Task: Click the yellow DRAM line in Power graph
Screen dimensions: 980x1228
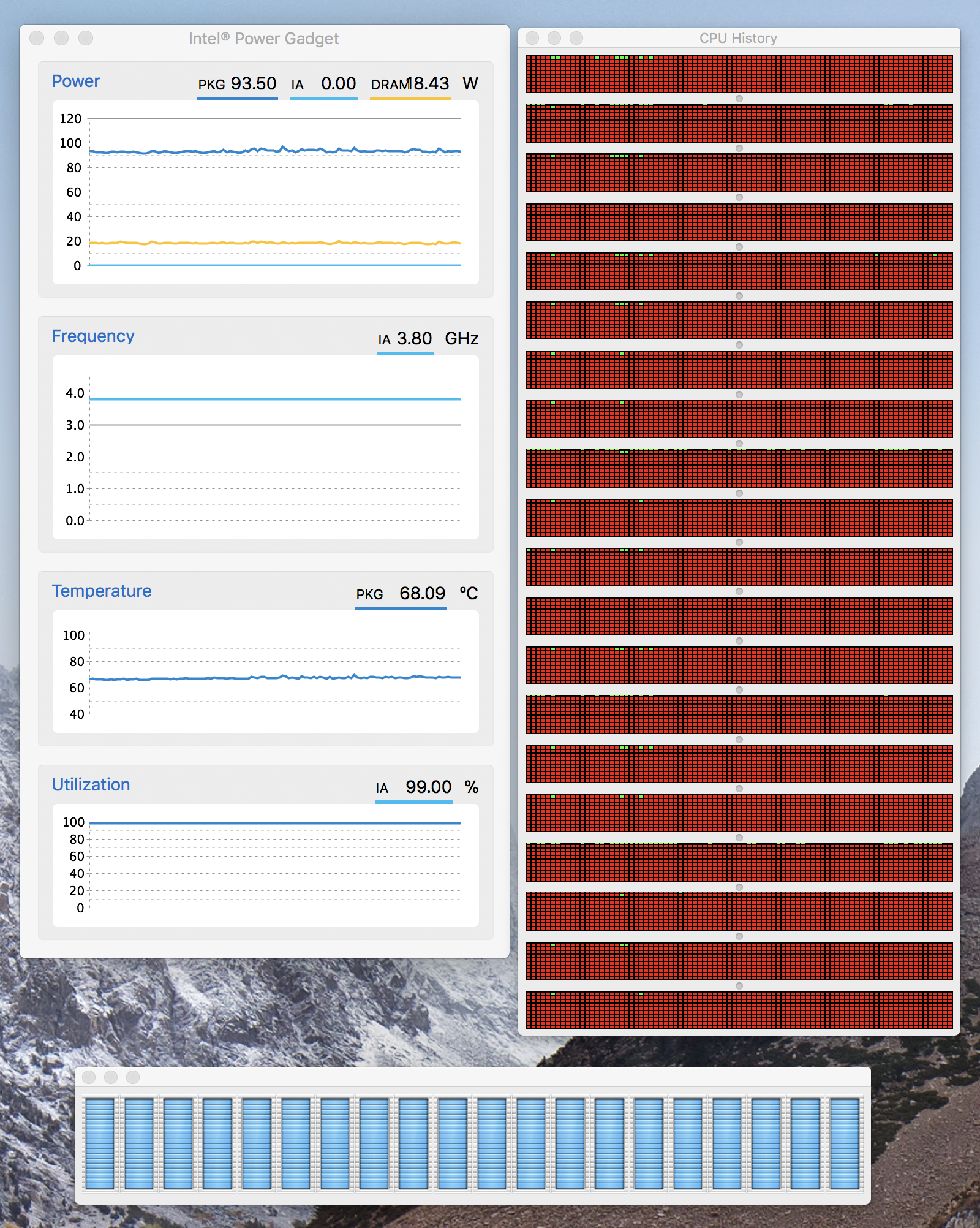Action: coord(274,243)
